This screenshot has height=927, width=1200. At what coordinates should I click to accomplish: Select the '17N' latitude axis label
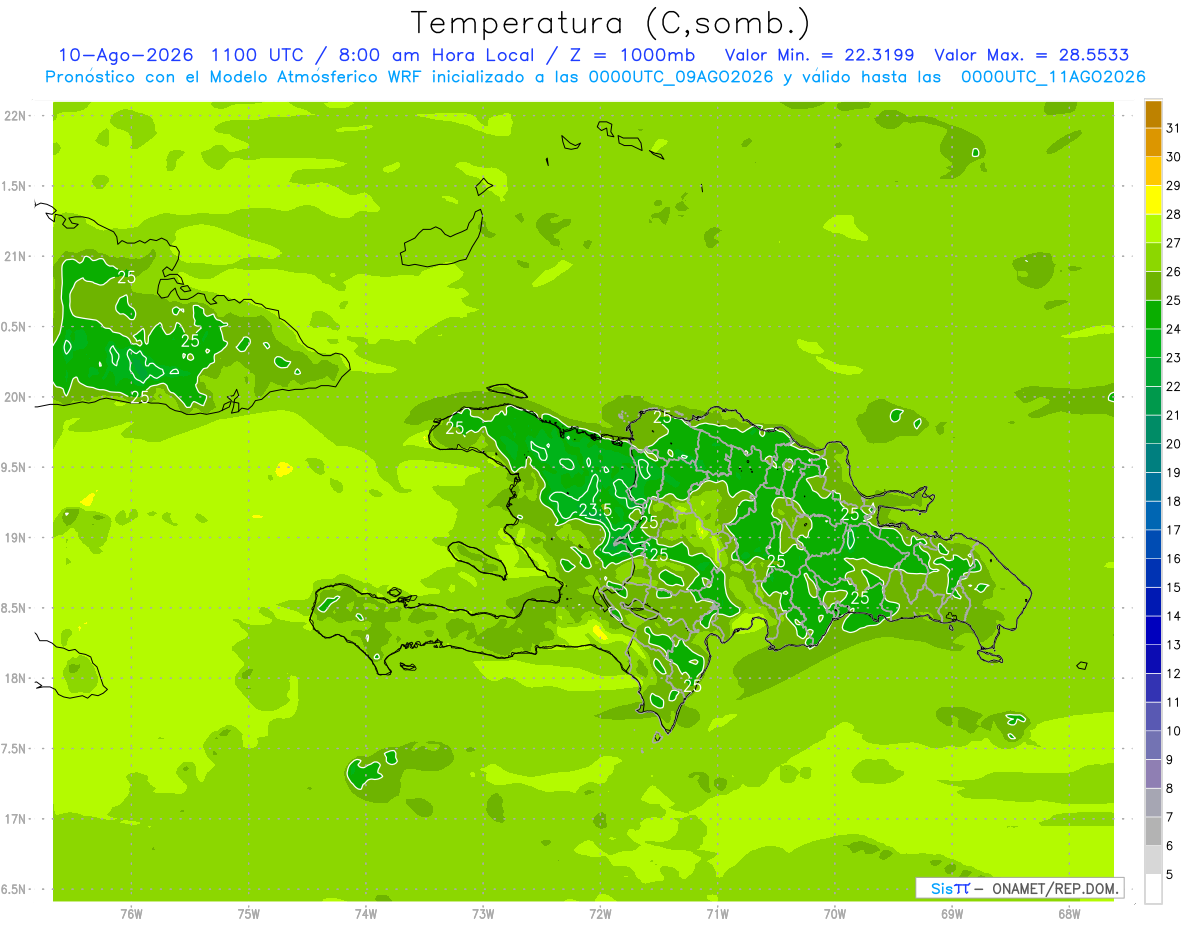tap(17, 819)
